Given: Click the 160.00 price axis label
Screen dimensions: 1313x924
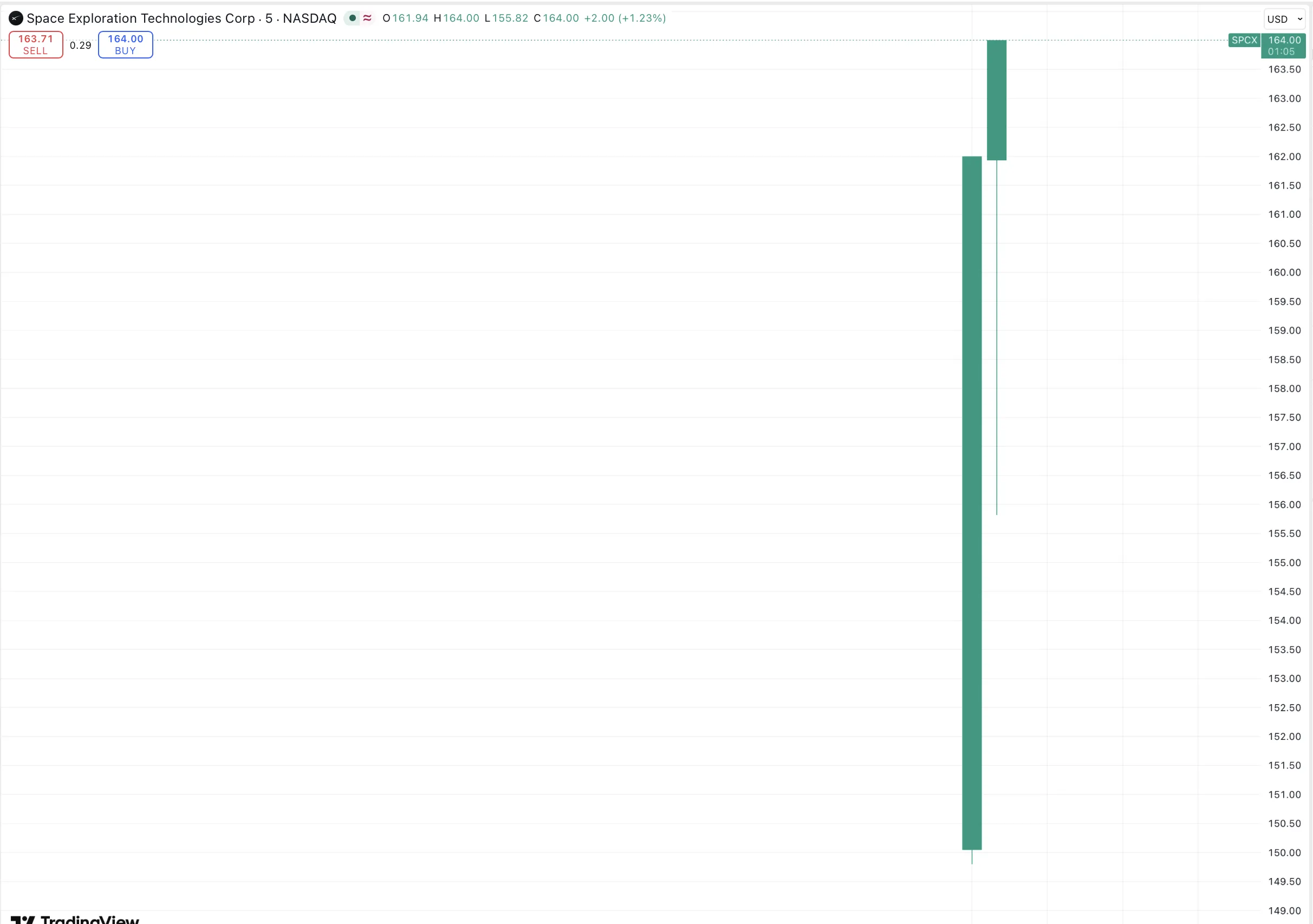Looking at the screenshot, I should click(x=1284, y=272).
